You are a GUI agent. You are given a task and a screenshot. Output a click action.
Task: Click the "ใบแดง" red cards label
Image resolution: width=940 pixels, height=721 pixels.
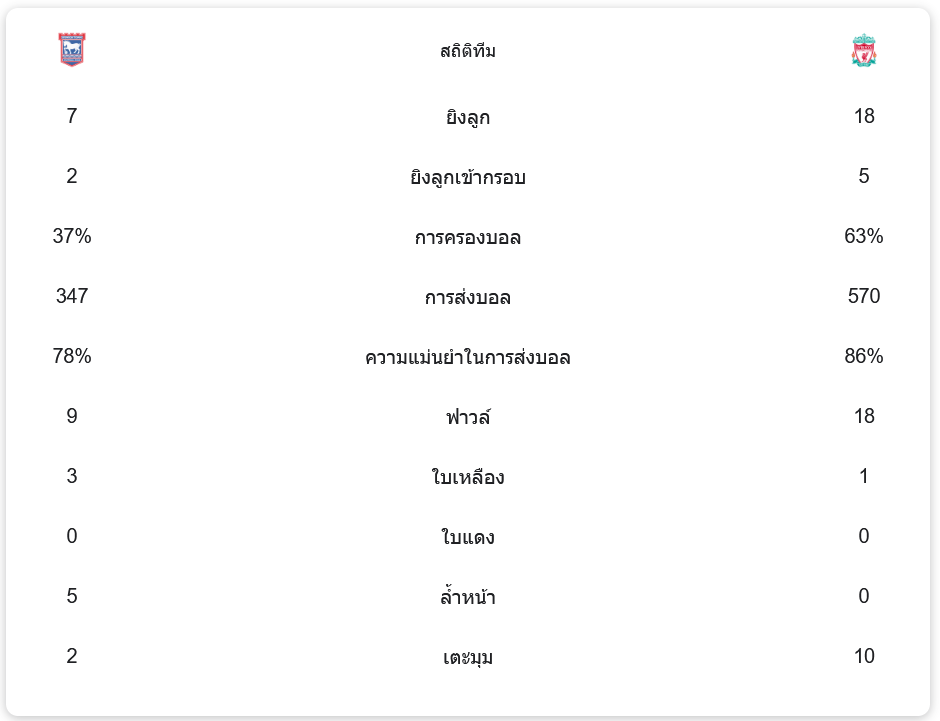click(468, 537)
